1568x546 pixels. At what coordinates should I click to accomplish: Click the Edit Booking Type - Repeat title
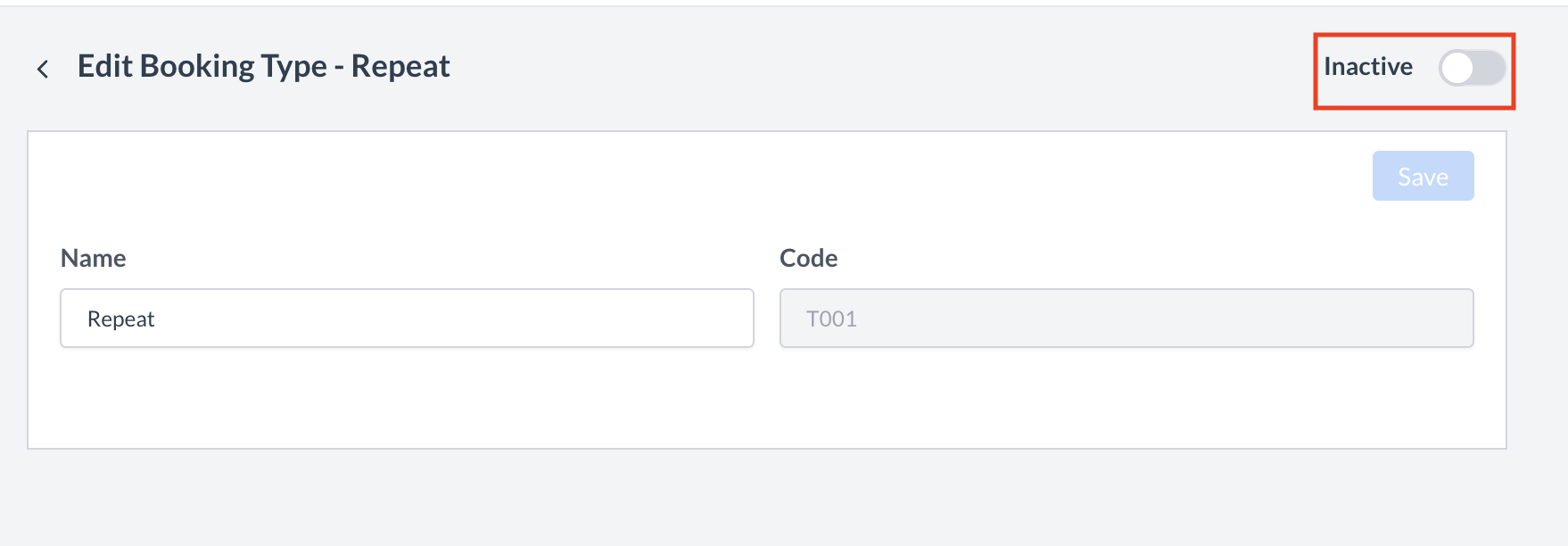(x=264, y=65)
